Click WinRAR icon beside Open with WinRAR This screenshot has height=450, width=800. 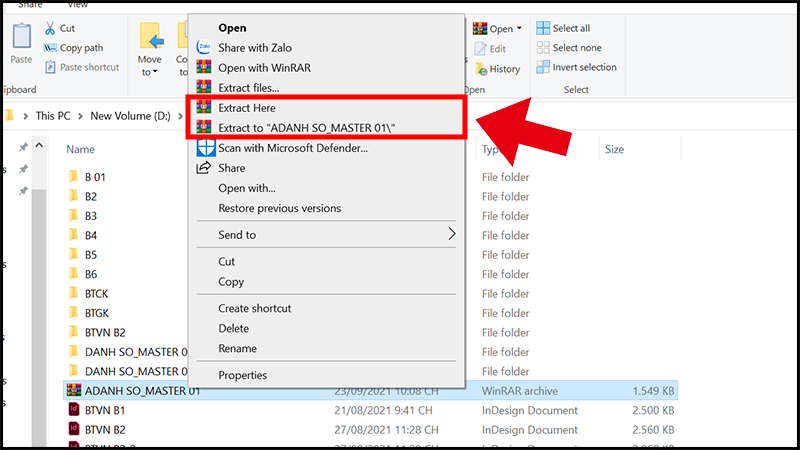204,67
